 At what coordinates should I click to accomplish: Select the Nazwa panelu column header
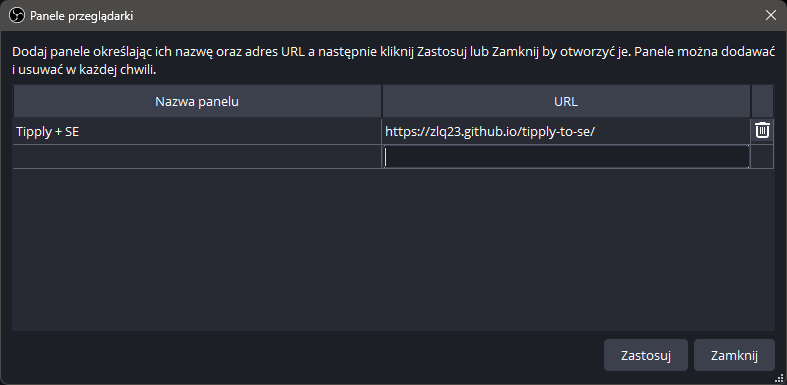coord(197,101)
